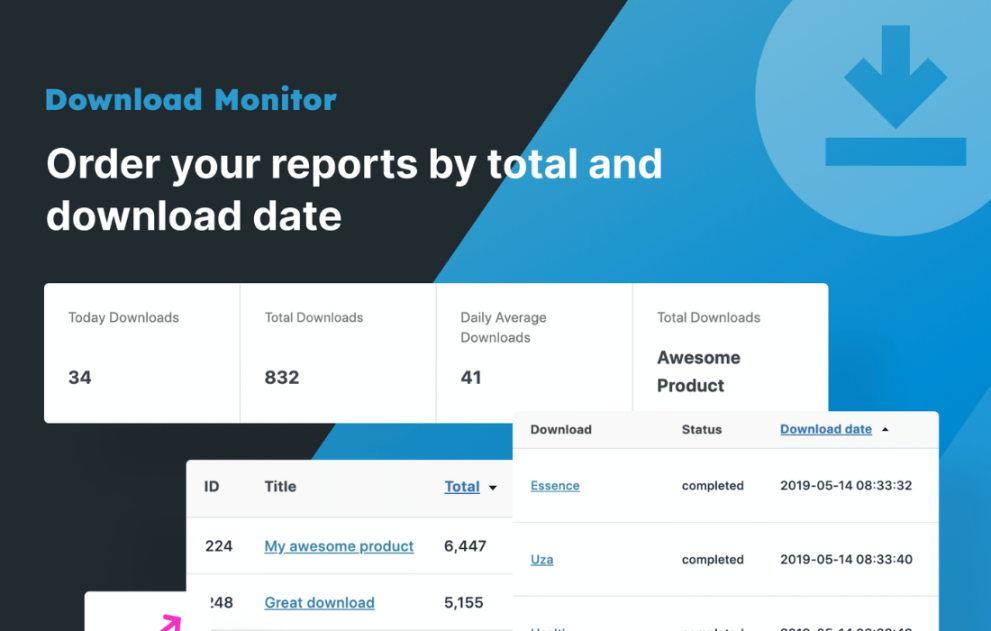
Task: Select the Today Downloads card showing 34
Action: click(x=142, y=352)
